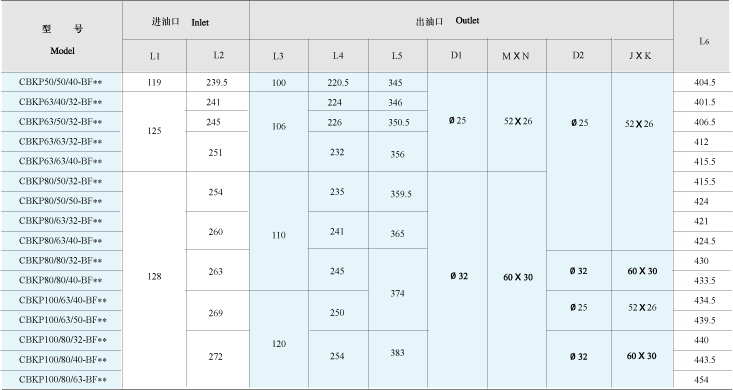Select the Outlet header cell
Image resolution: width=733 pixels, height=390 pixels.
461,21
